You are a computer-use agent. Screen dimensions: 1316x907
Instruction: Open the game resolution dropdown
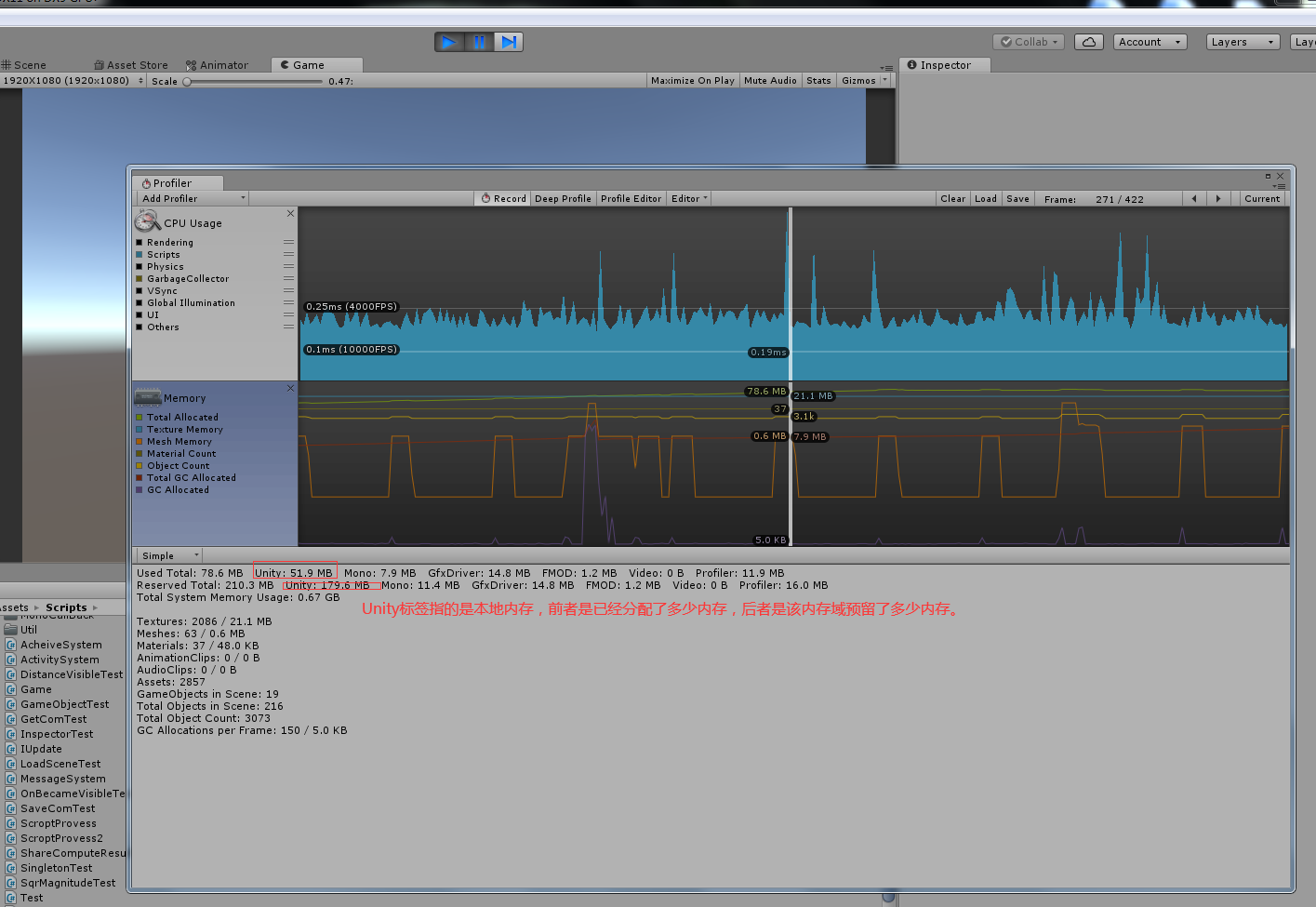[73, 81]
